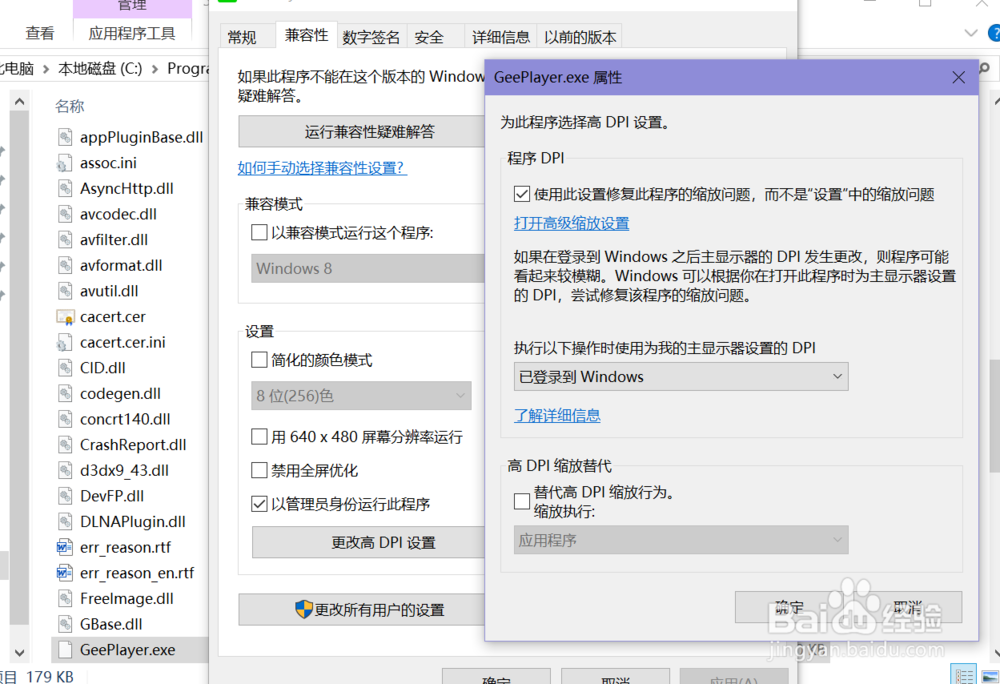Click the GBase.dll file icon
1000x684 pixels.
65,624
